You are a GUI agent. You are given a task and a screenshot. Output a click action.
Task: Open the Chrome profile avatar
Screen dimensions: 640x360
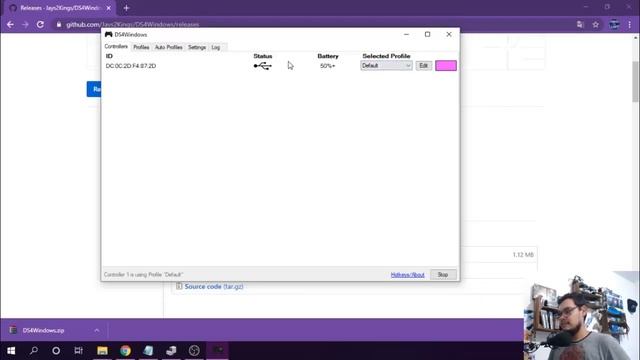(x=614, y=24)
